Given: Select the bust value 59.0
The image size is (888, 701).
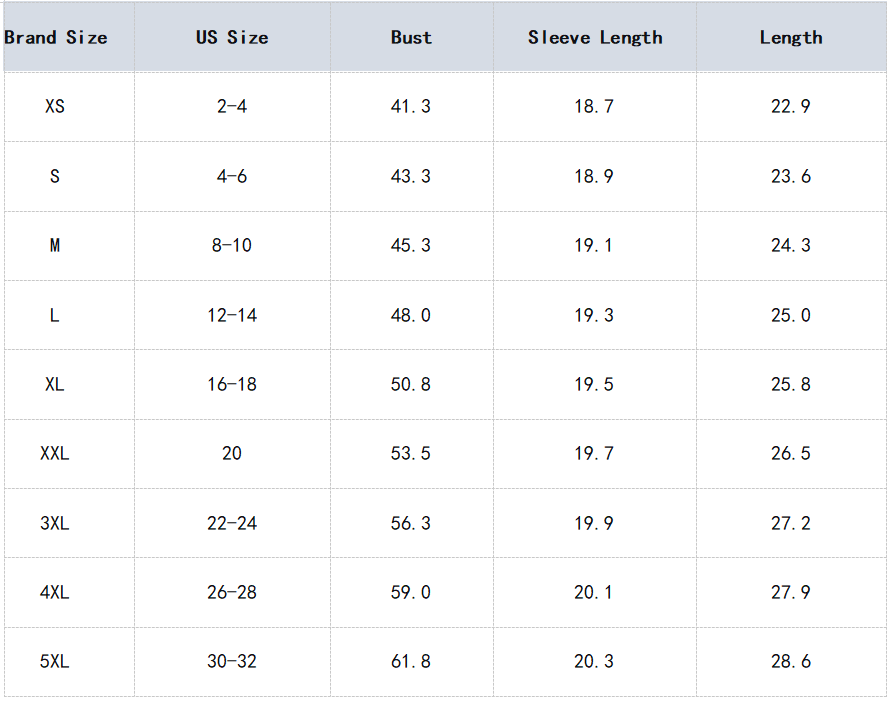Looking at the screenshot, I should [x=411, y=592].
